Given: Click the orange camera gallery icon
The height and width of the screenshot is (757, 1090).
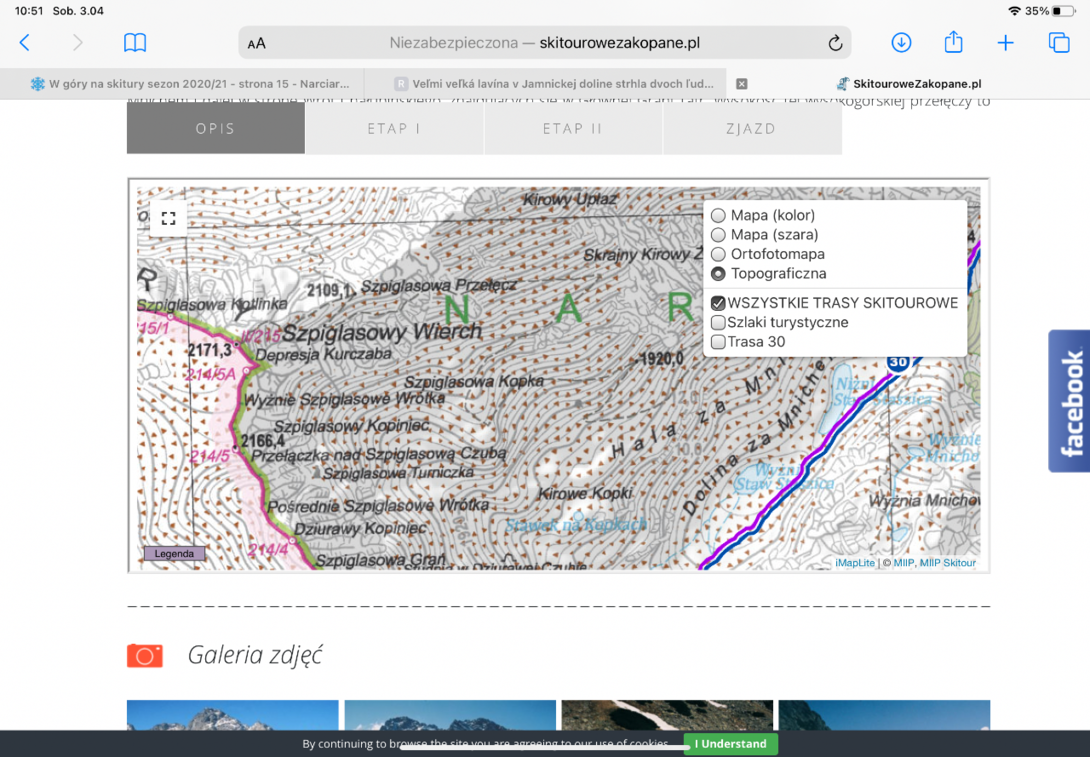Looking at the screenshot, I should (145, 656).
